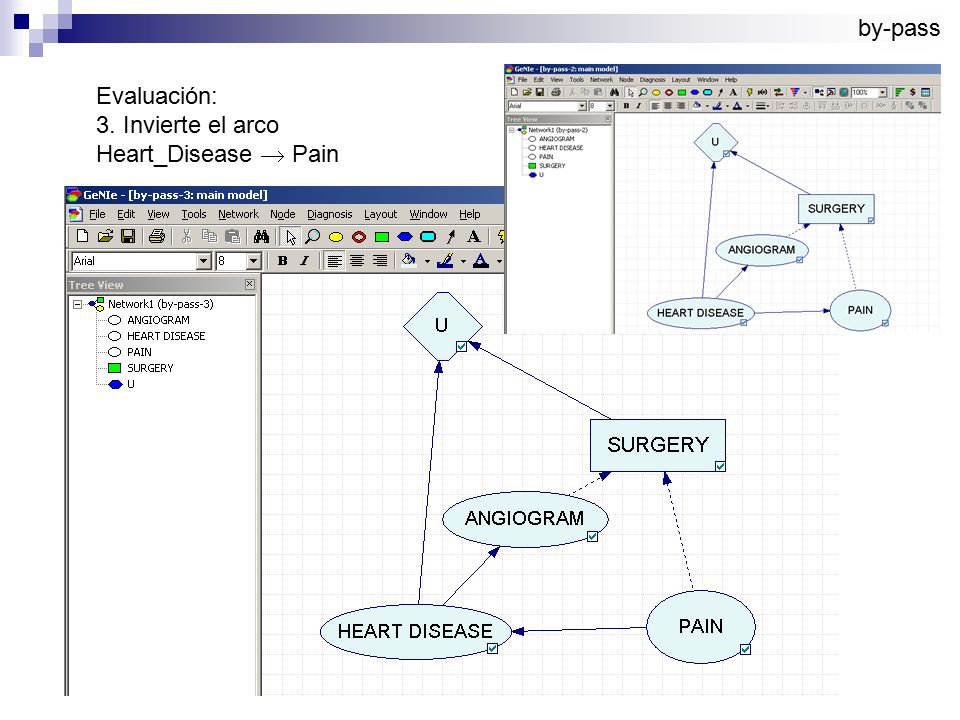
Task: Select ANGIOGRAM in by-pass-3 tree view
Action: [158, 320]
